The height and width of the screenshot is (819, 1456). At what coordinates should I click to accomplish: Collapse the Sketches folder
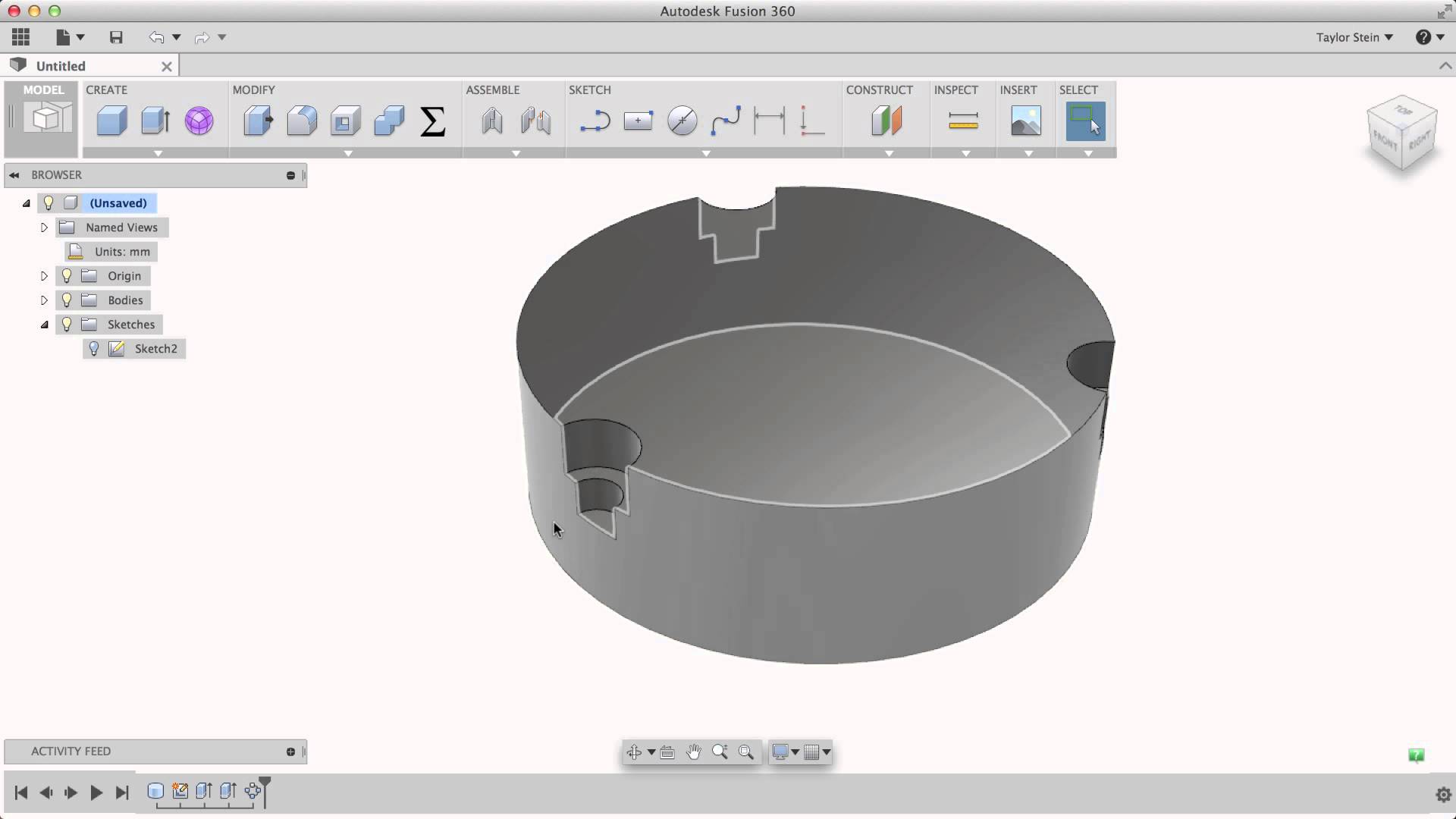pyautogui.click(x=44, y=324)
